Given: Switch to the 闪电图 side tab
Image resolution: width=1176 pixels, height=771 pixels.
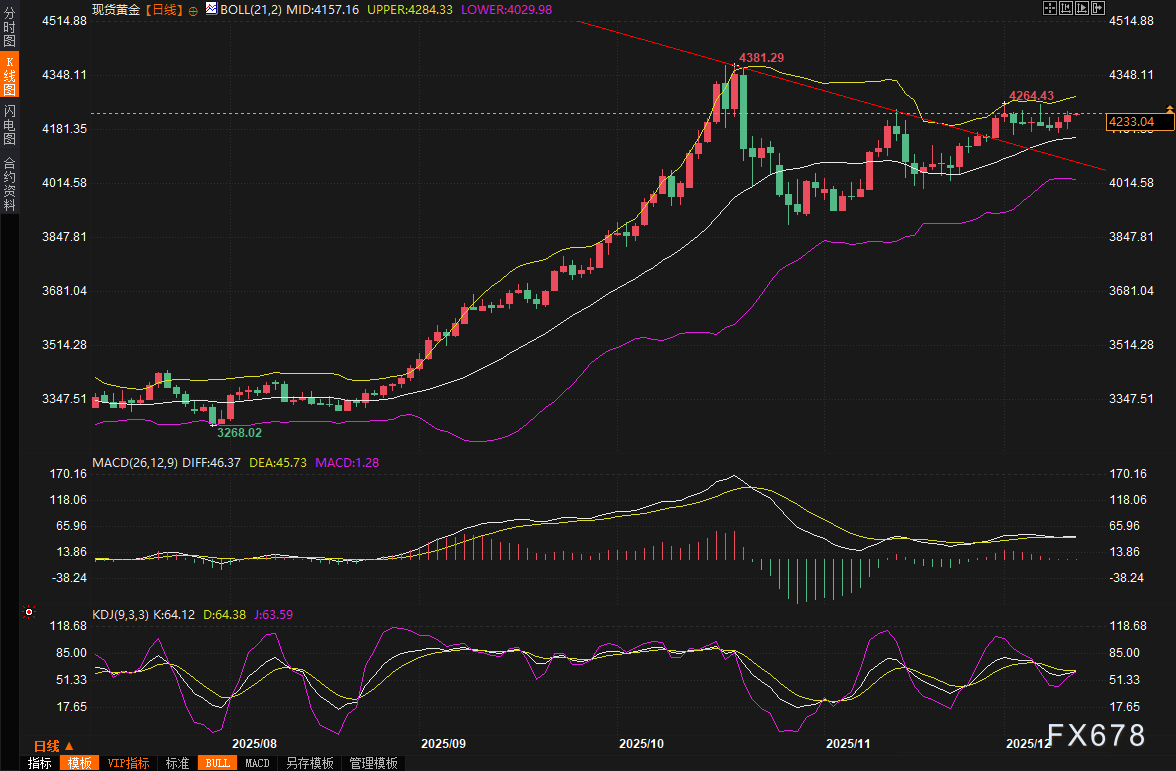Looking at the screenshot, I should coord(10,124).
